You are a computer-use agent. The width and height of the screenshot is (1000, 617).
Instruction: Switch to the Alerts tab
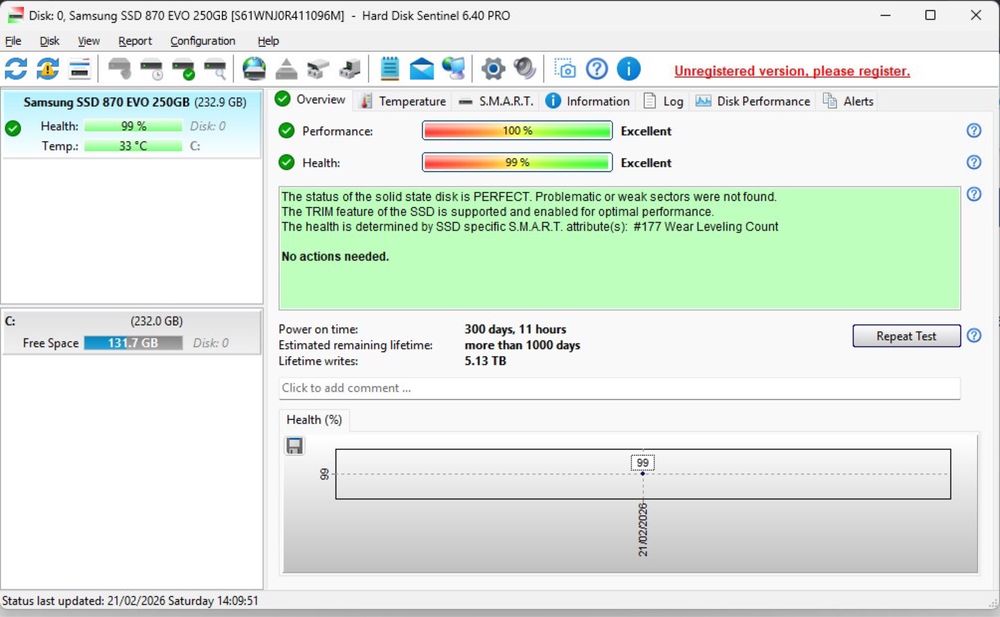(x=848, y=101)
